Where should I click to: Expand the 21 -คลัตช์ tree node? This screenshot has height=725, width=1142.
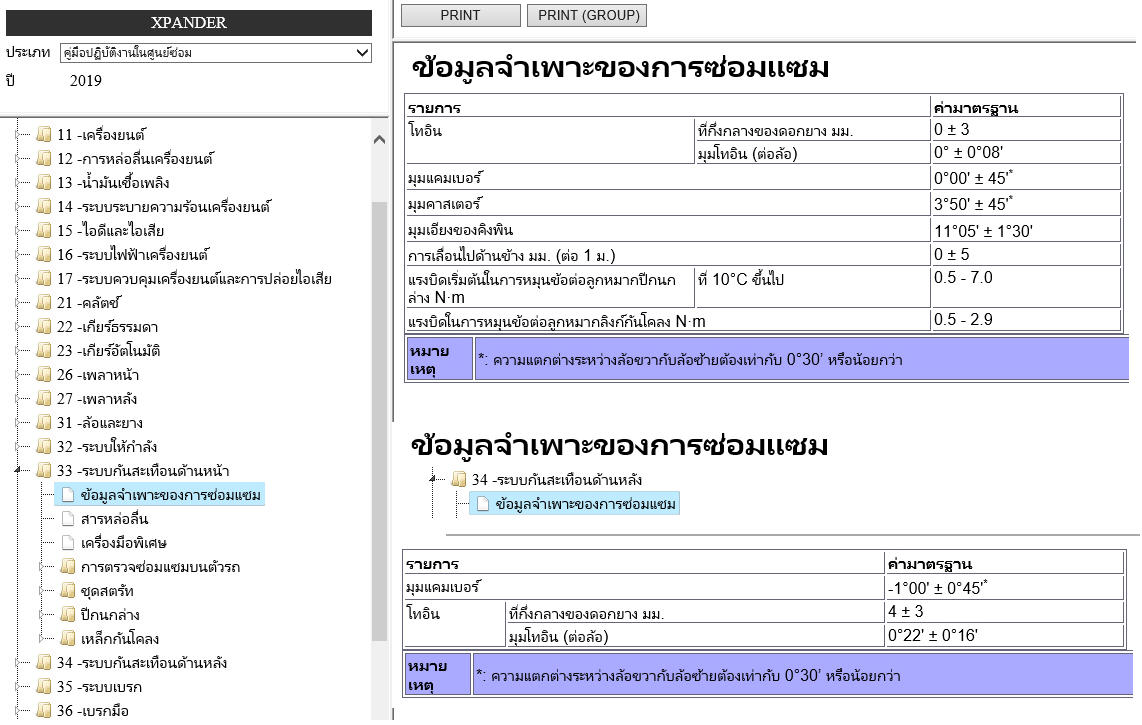click(x=17, y=302)
